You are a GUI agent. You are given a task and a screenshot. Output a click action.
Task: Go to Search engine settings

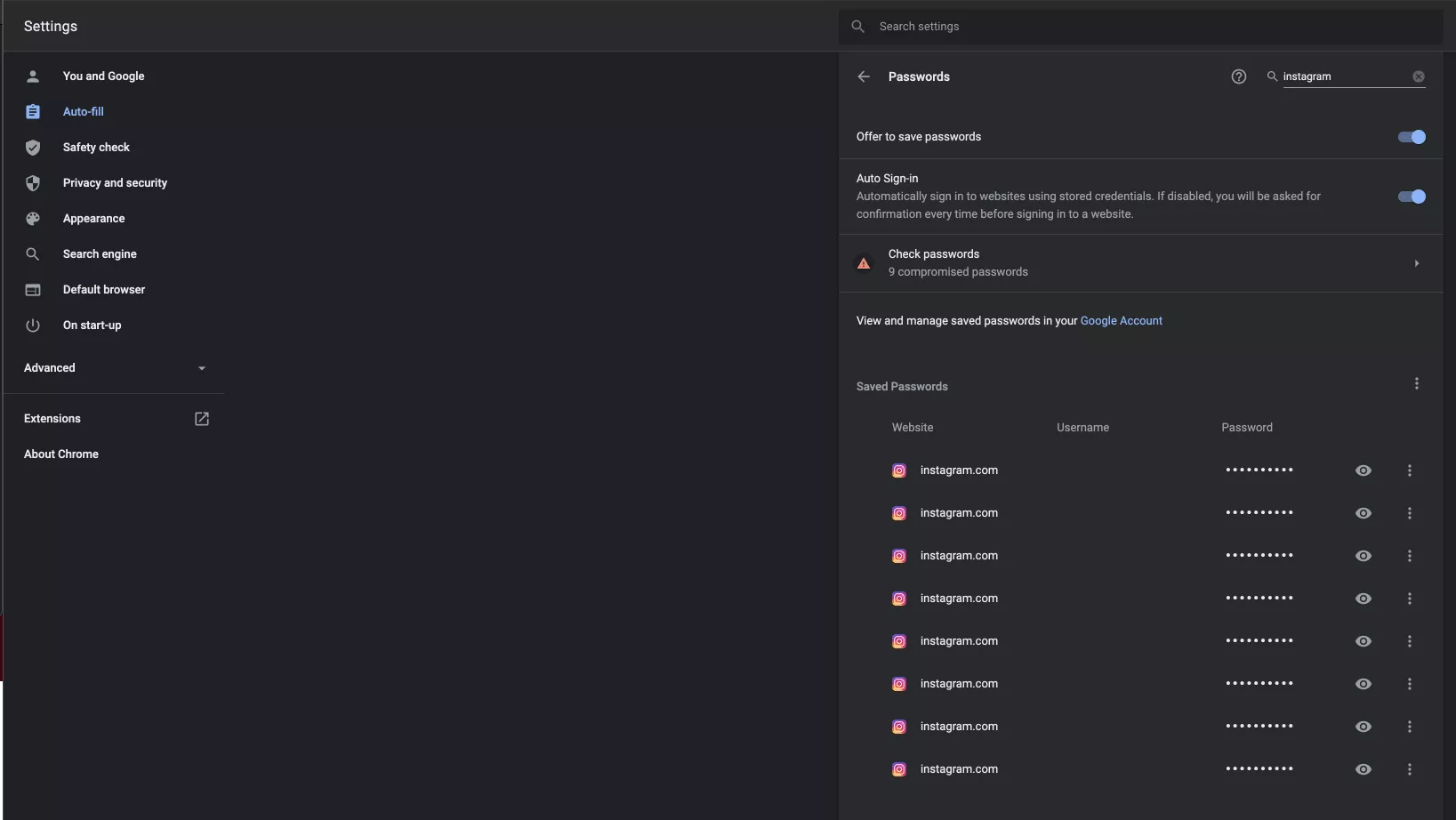point(100,254)
